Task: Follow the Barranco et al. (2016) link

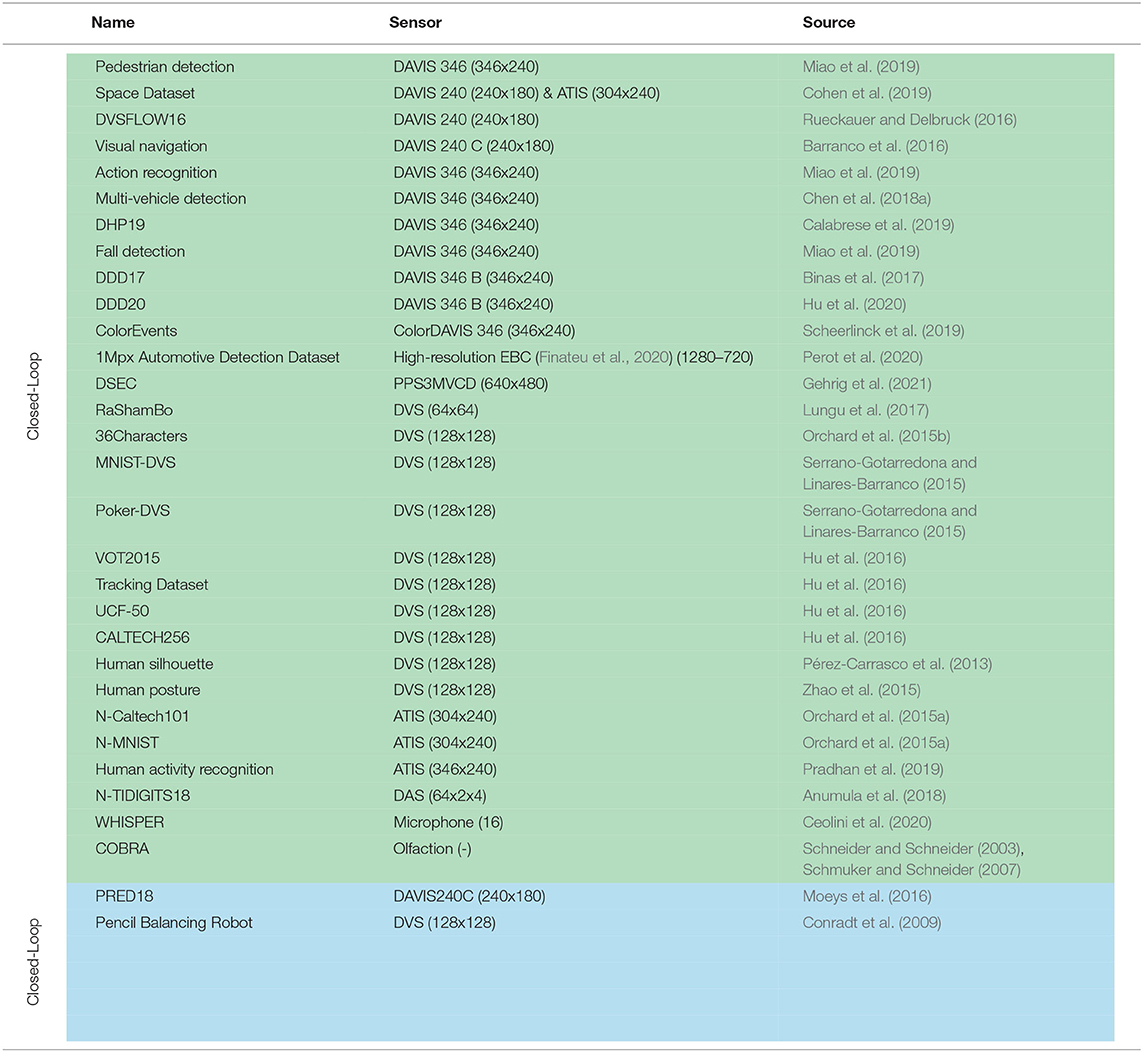Action: (x=875, y=146)
